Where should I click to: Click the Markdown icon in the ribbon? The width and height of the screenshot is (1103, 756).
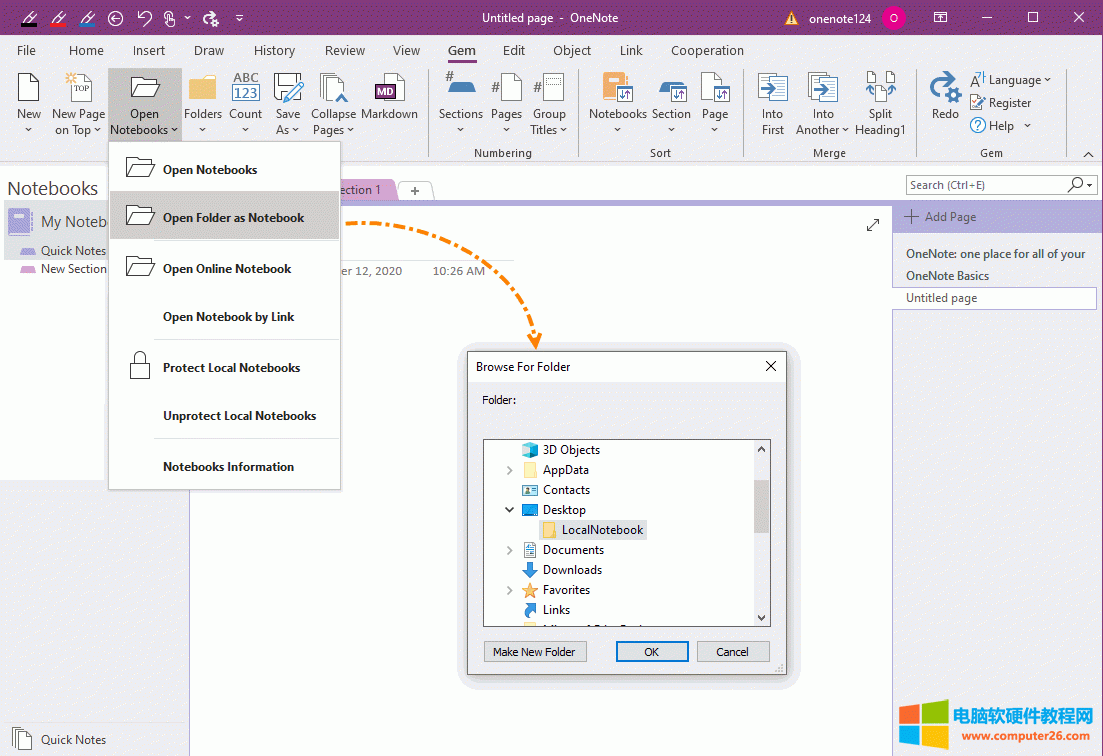pos(388,92)
